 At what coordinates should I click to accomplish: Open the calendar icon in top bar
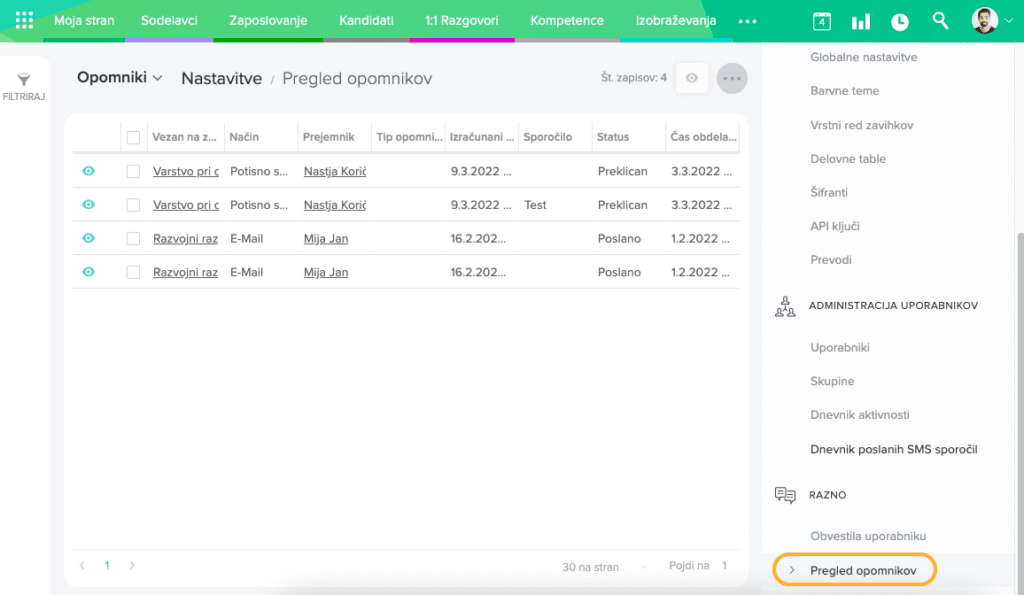[x=821, y=21]
